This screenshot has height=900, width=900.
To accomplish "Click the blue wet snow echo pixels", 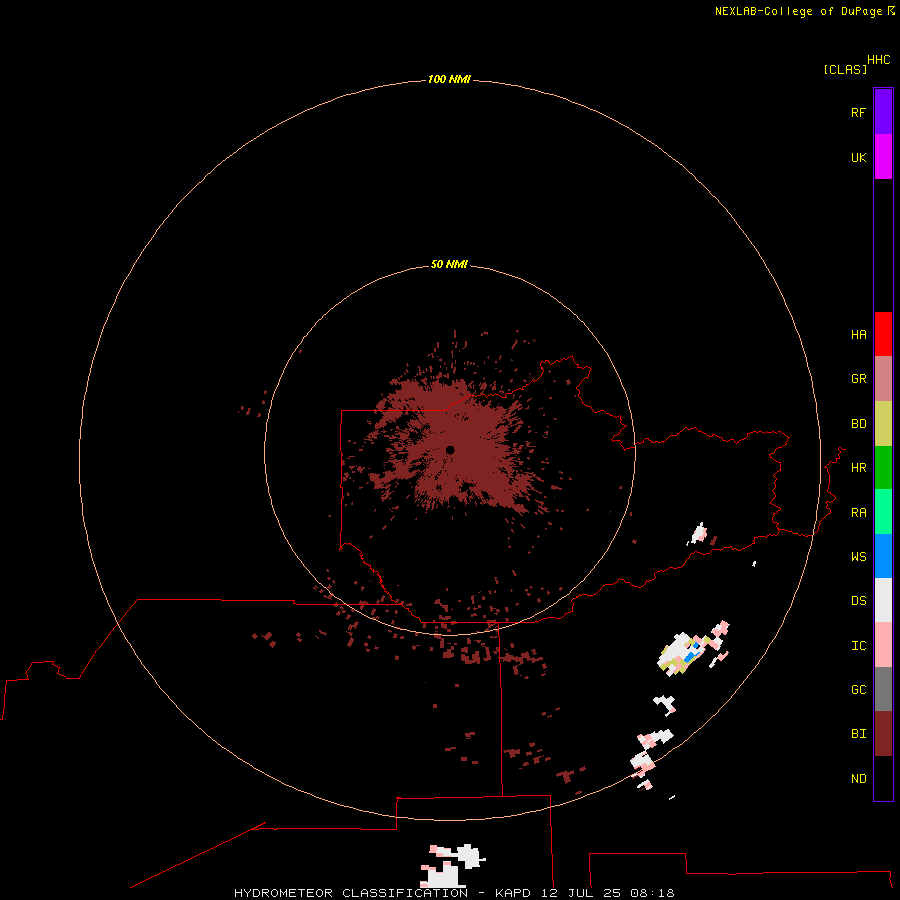I will (692, 653).
